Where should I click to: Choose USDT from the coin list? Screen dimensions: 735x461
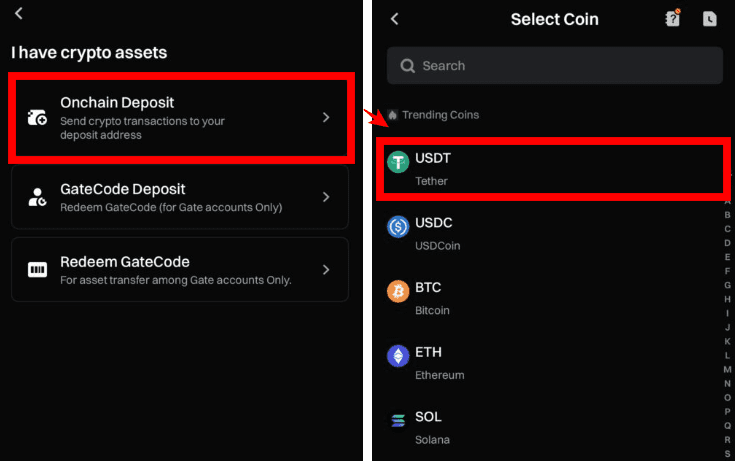554,169
